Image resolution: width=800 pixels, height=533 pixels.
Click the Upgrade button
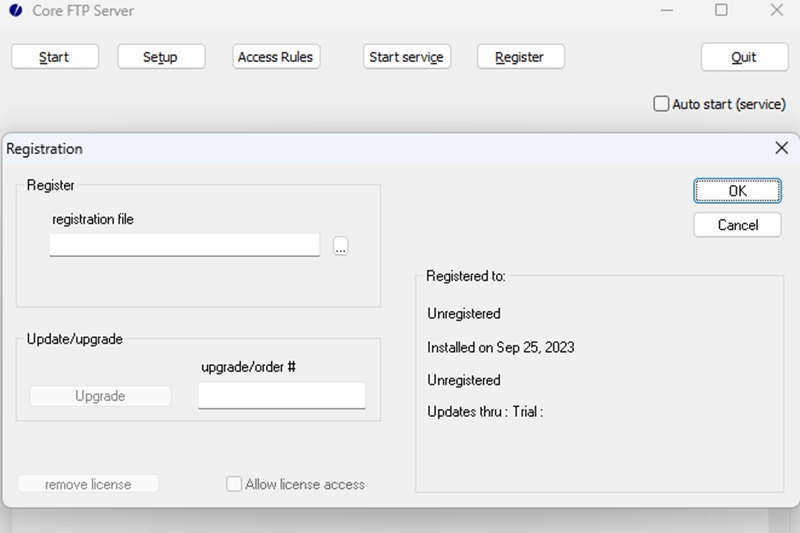100,396
